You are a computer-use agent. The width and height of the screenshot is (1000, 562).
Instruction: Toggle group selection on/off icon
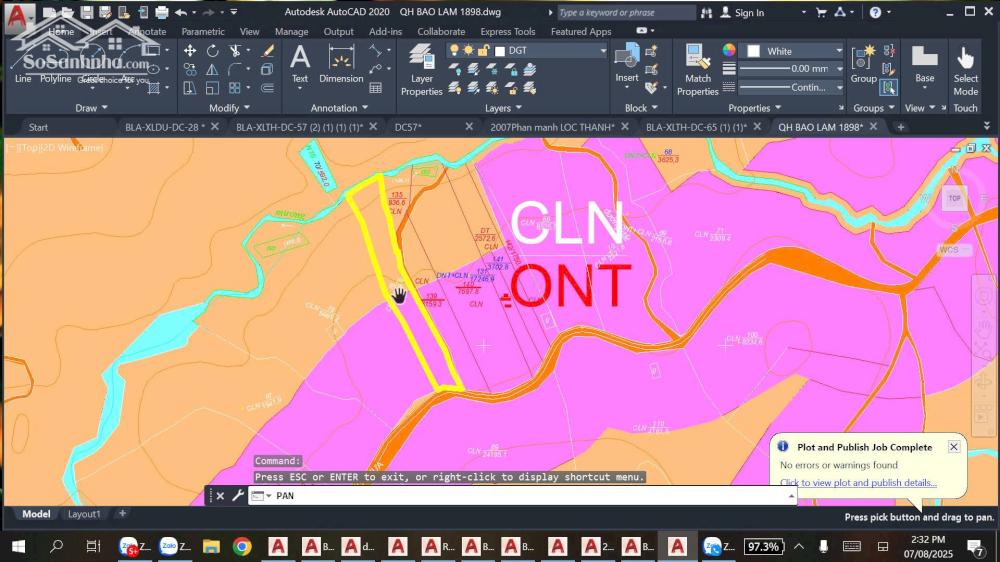[x=889, y=87]
